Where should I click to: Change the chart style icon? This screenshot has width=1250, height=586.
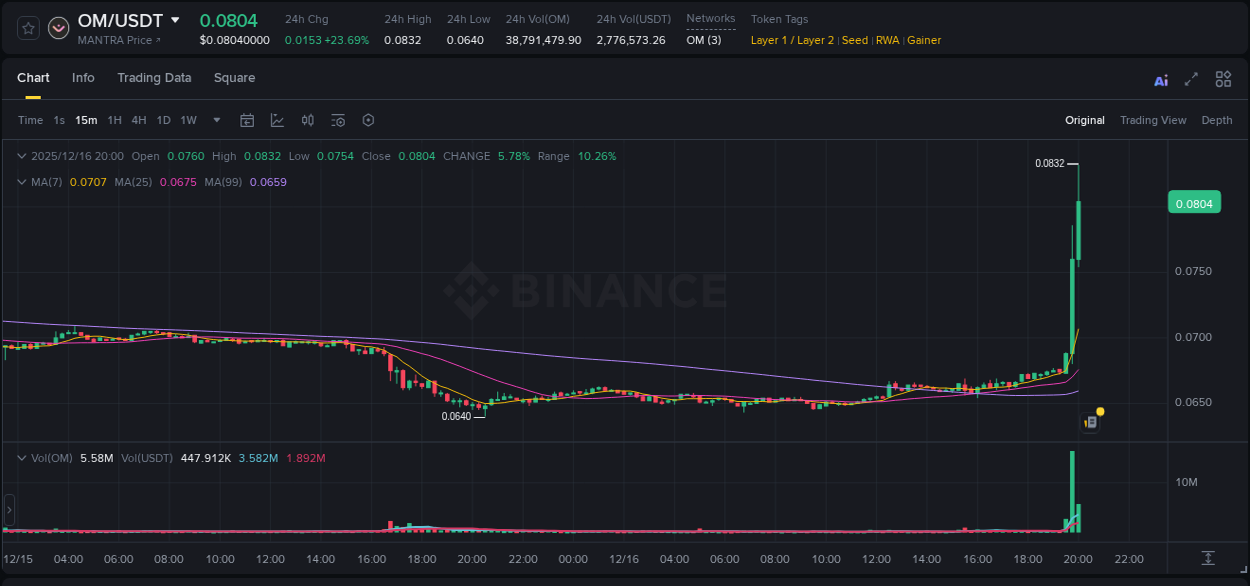tap(277, 120)
